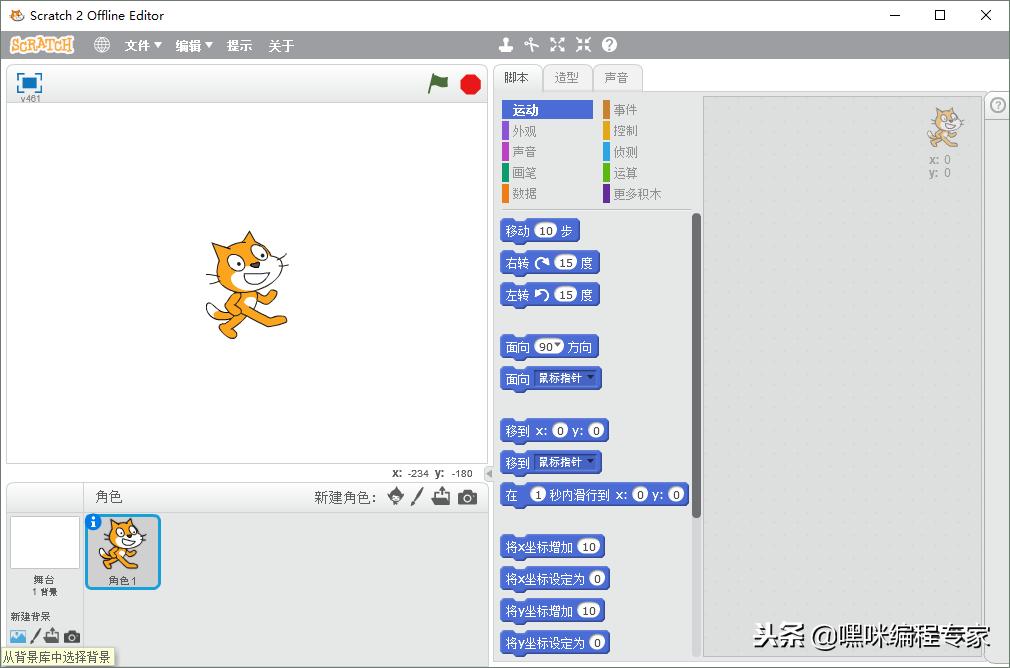Open the language globe menu

(101, 45)
